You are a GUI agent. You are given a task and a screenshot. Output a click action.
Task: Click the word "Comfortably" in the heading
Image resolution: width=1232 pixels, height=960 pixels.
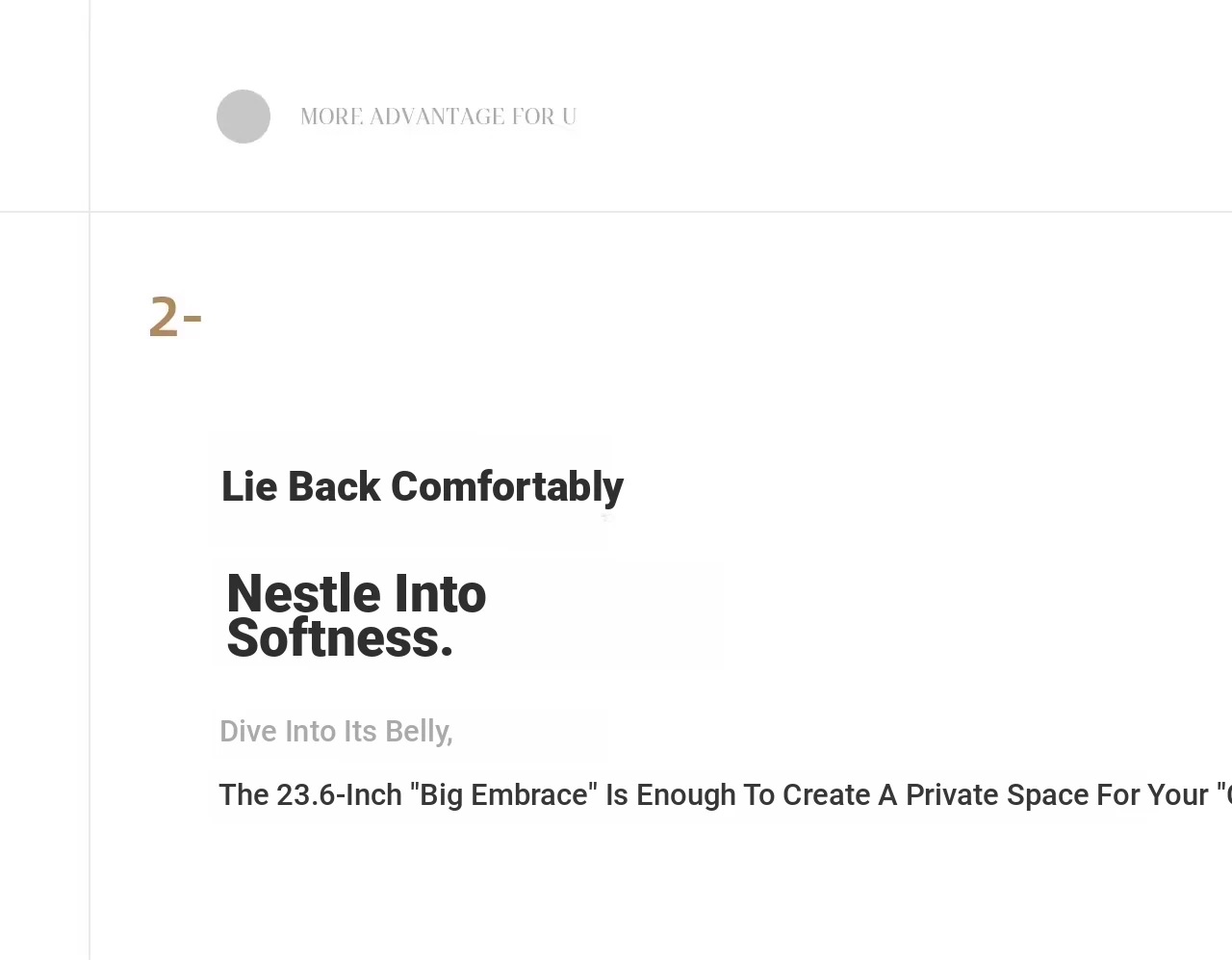pos(506,487)
